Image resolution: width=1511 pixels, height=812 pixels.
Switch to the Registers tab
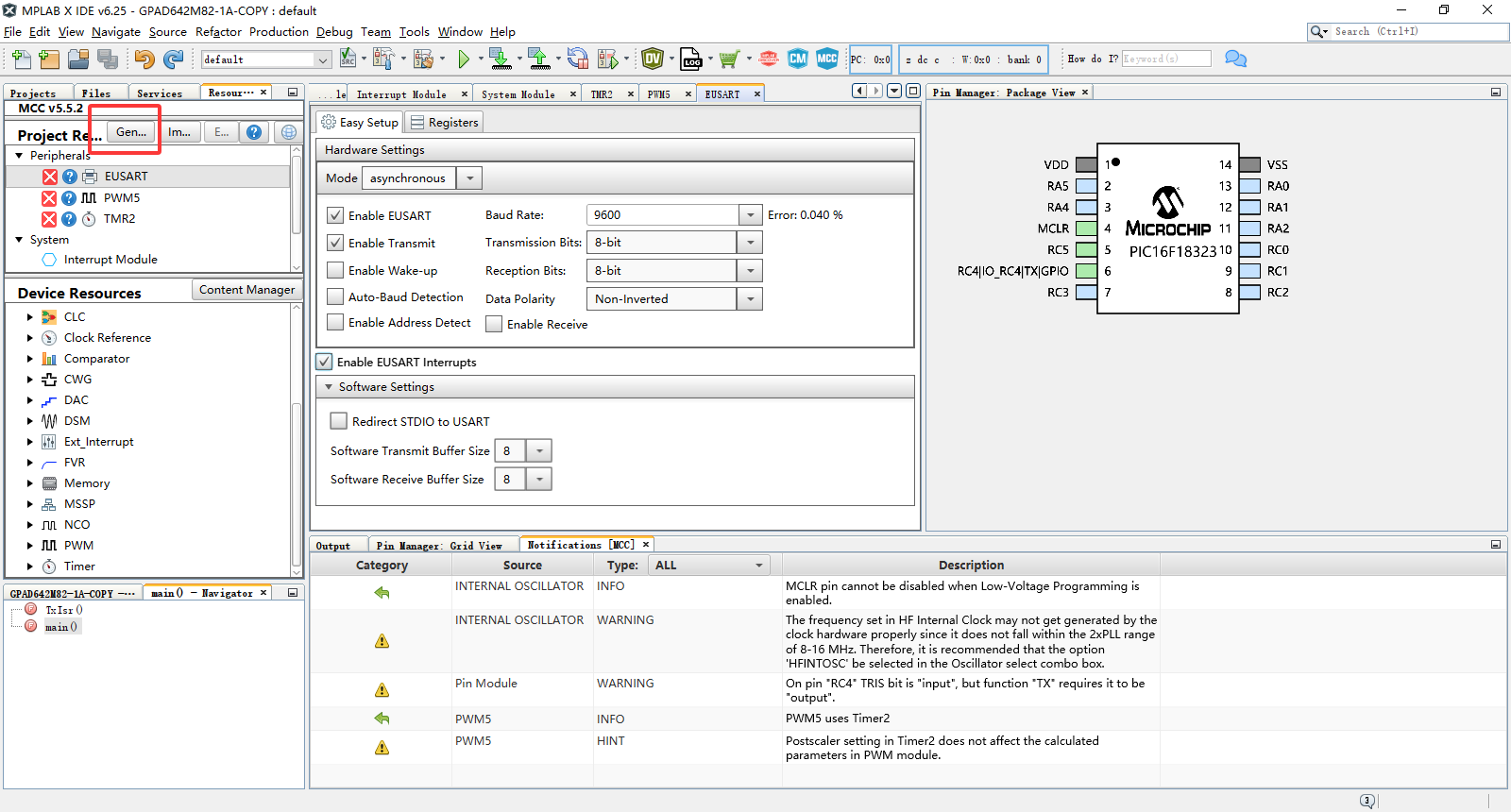click(x=445, y=123)
